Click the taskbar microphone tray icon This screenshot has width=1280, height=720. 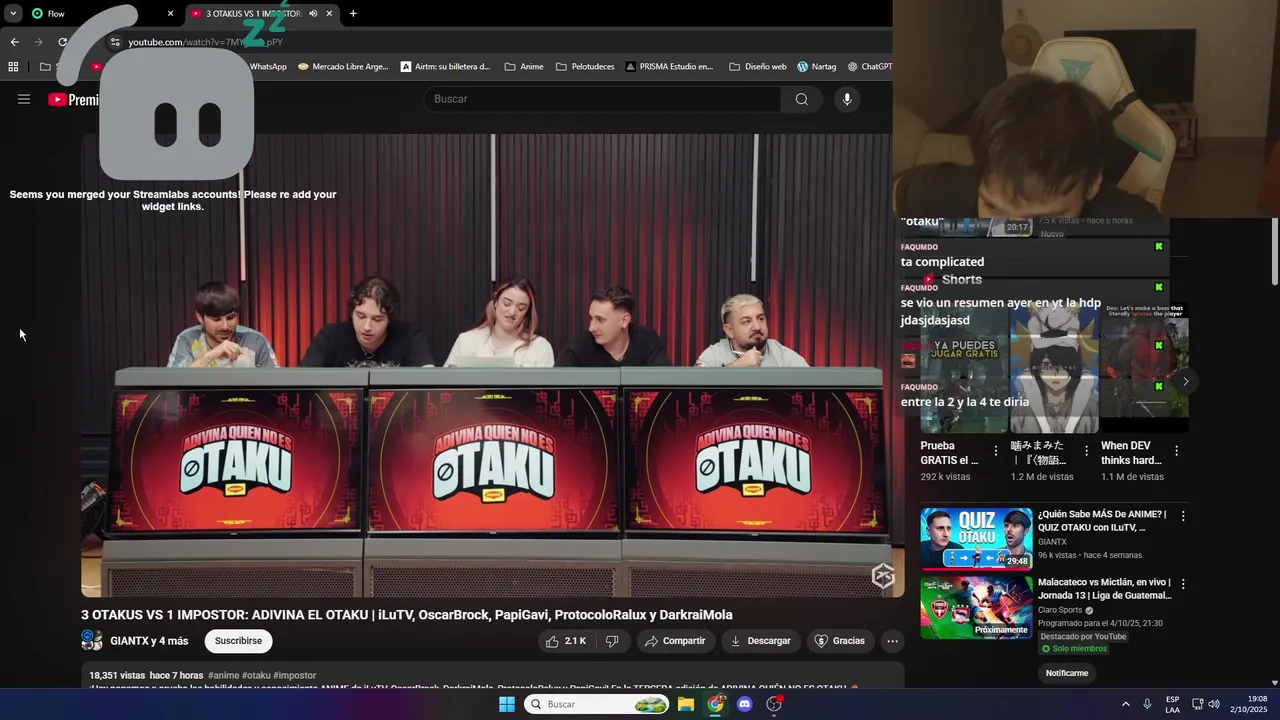pos(1147,704)
